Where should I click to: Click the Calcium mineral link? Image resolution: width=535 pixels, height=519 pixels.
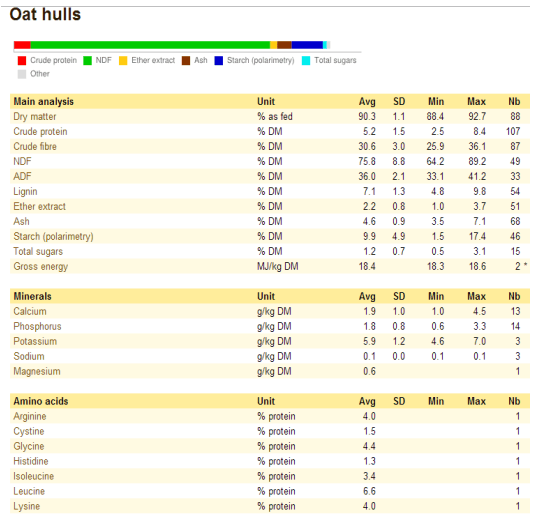click(30, 312)
